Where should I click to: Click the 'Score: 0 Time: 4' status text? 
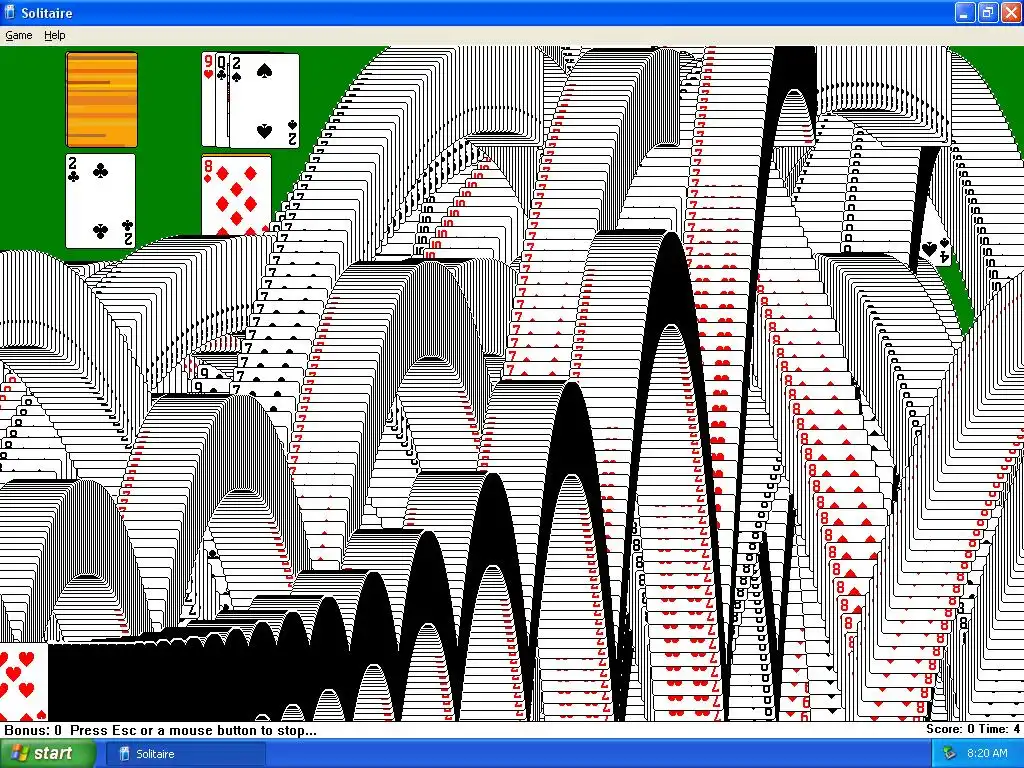point(972,729)
